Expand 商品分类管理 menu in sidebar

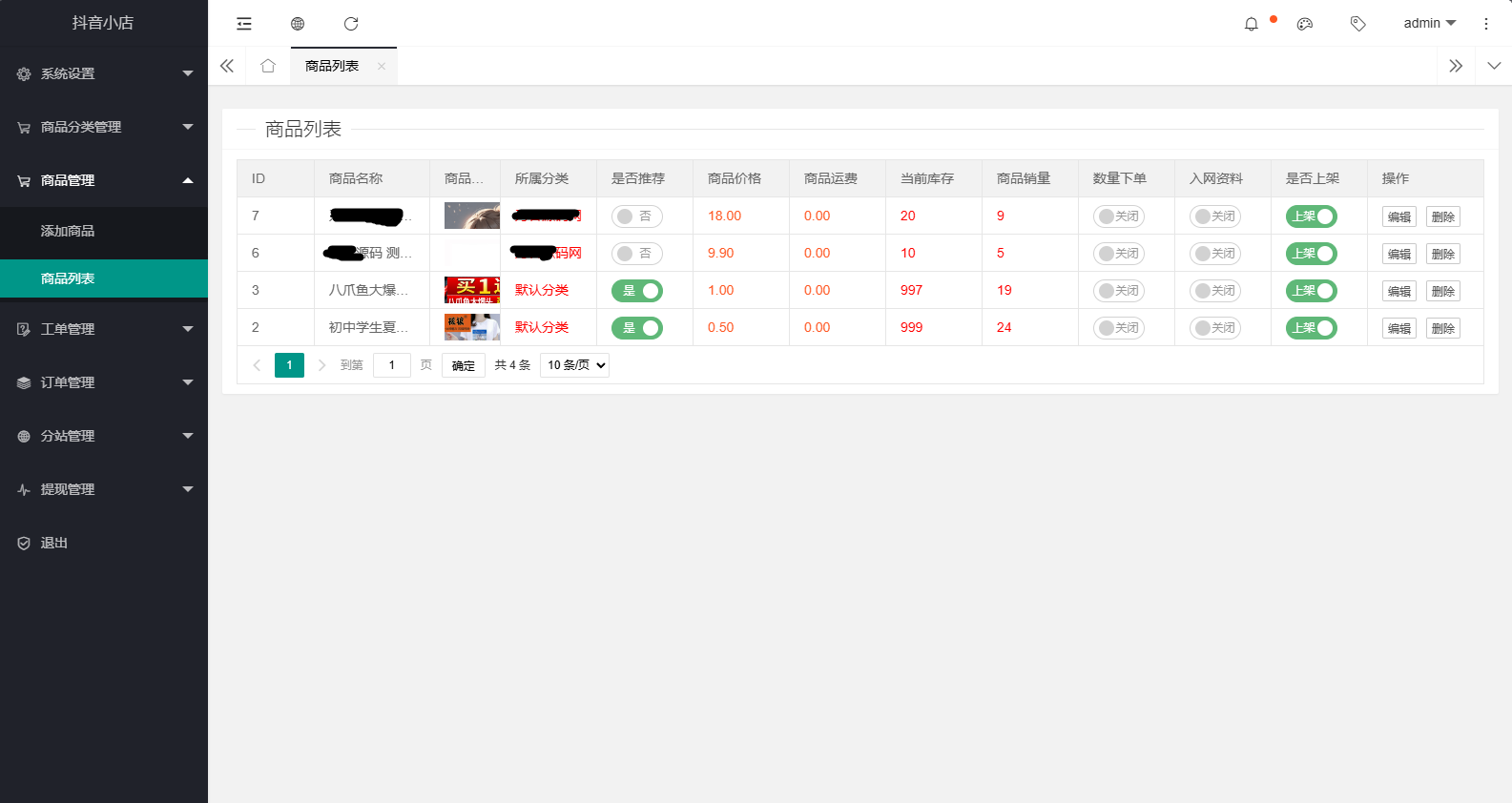pos(104,127)
